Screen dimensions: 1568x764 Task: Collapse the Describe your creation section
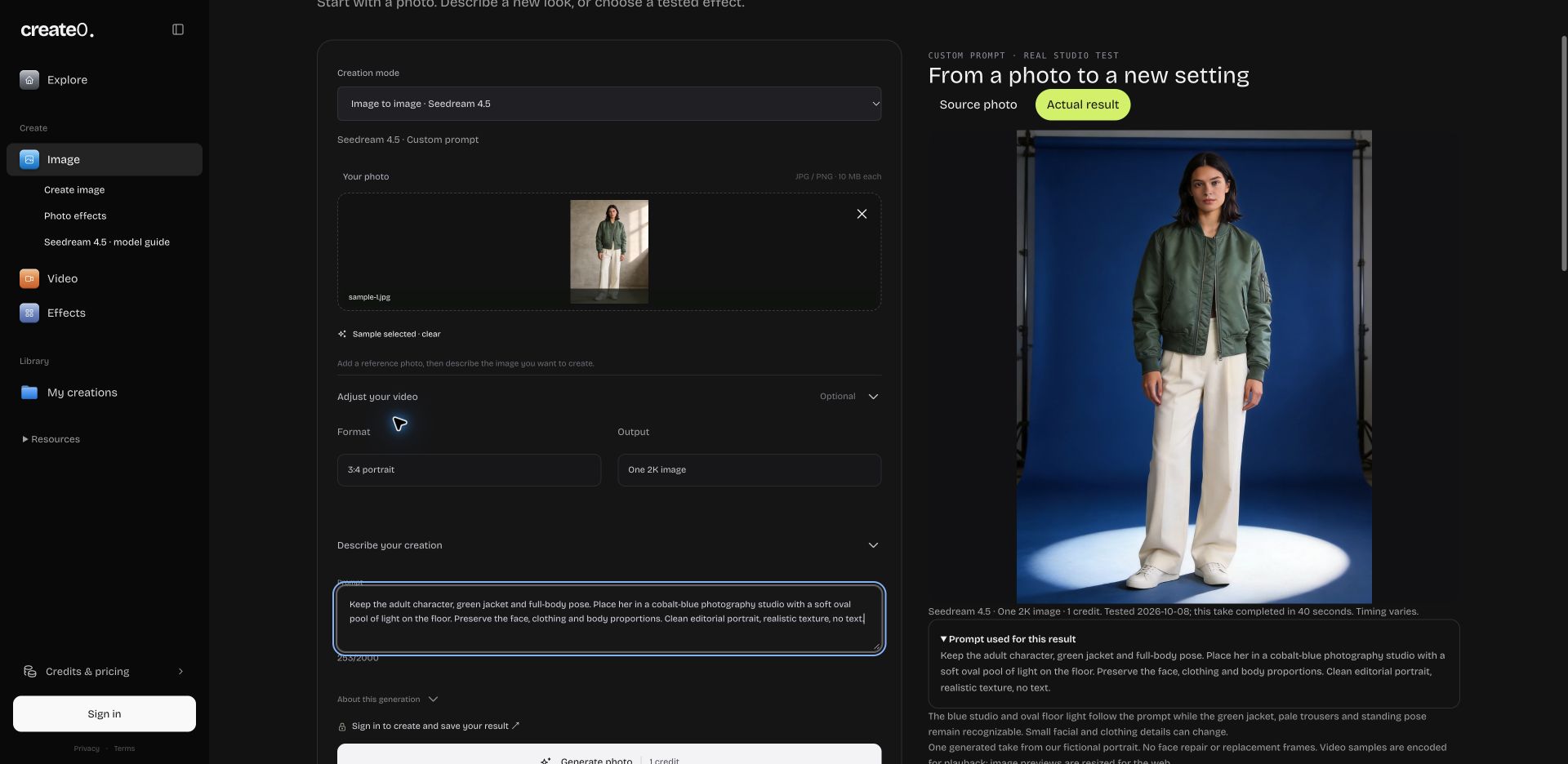pos(873,545)
